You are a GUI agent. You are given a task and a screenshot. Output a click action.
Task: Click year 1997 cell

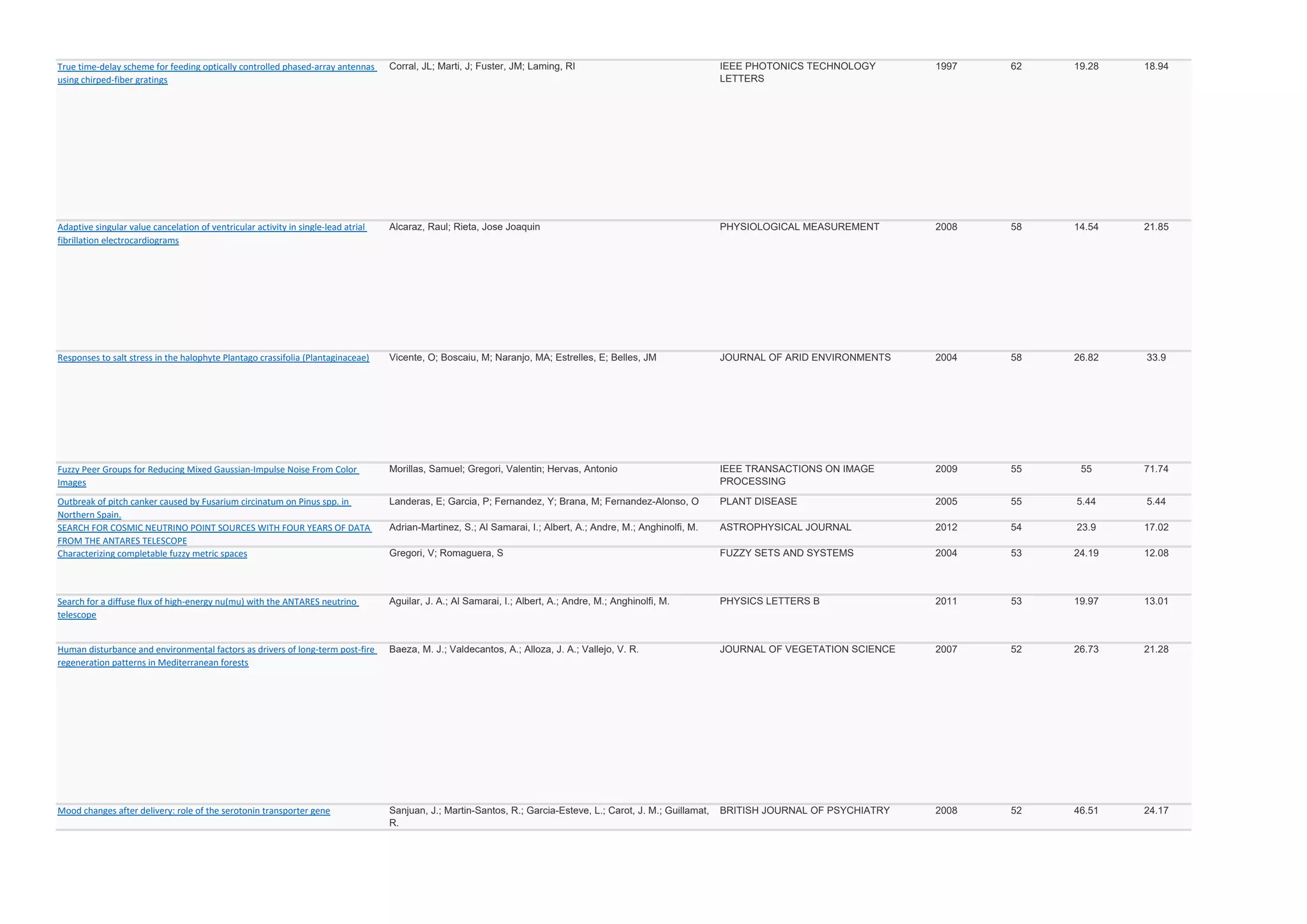(x=946, y=66)
